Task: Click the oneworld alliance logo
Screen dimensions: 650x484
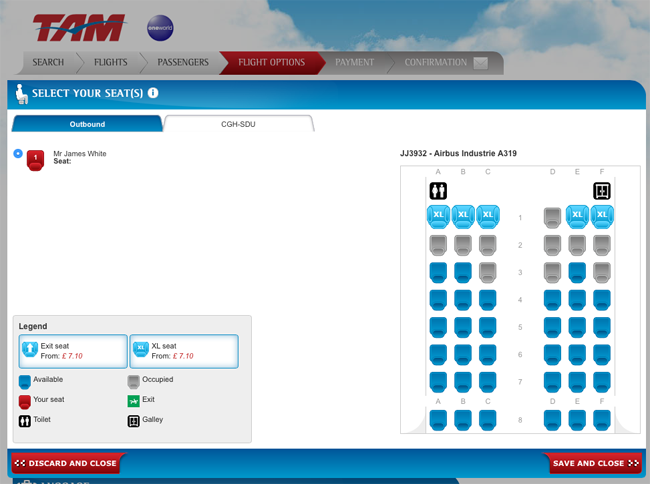Action: [160, 28]
